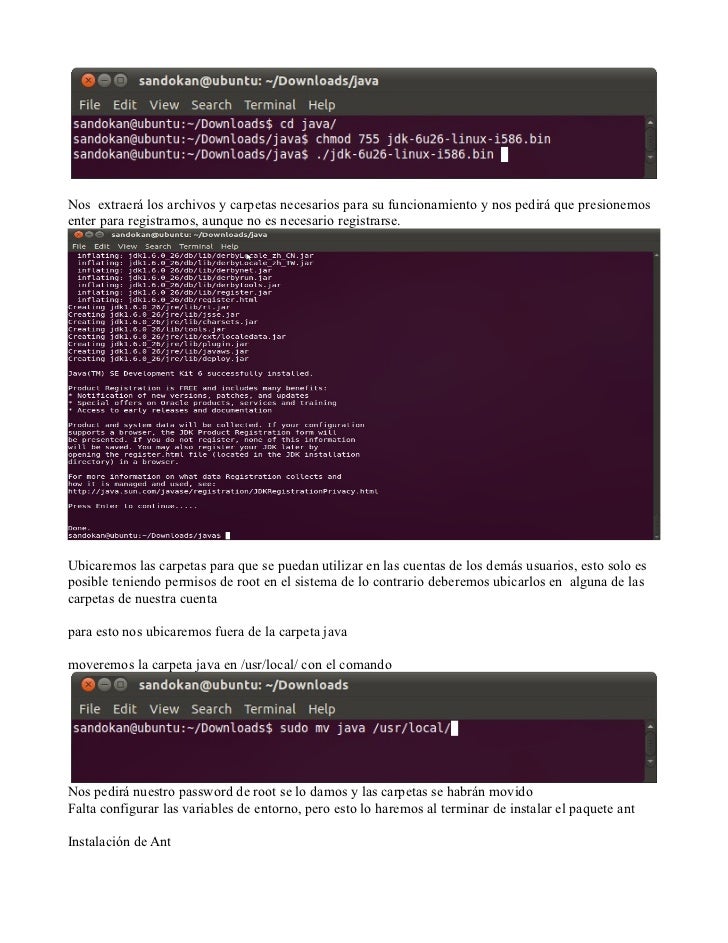Click scrollbar up arrow in top terminal
The image size is (728, 943).
tap(650, 123)
